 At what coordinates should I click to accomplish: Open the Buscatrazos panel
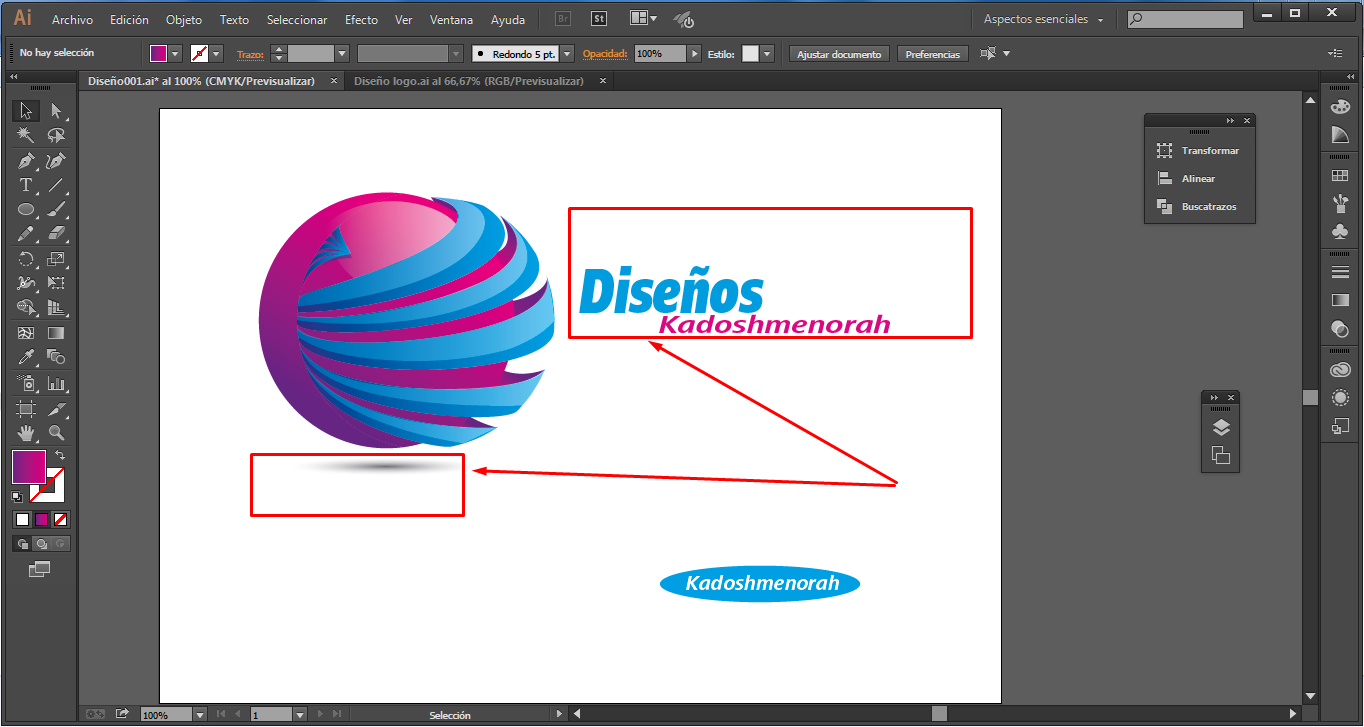pos(1199,207)
